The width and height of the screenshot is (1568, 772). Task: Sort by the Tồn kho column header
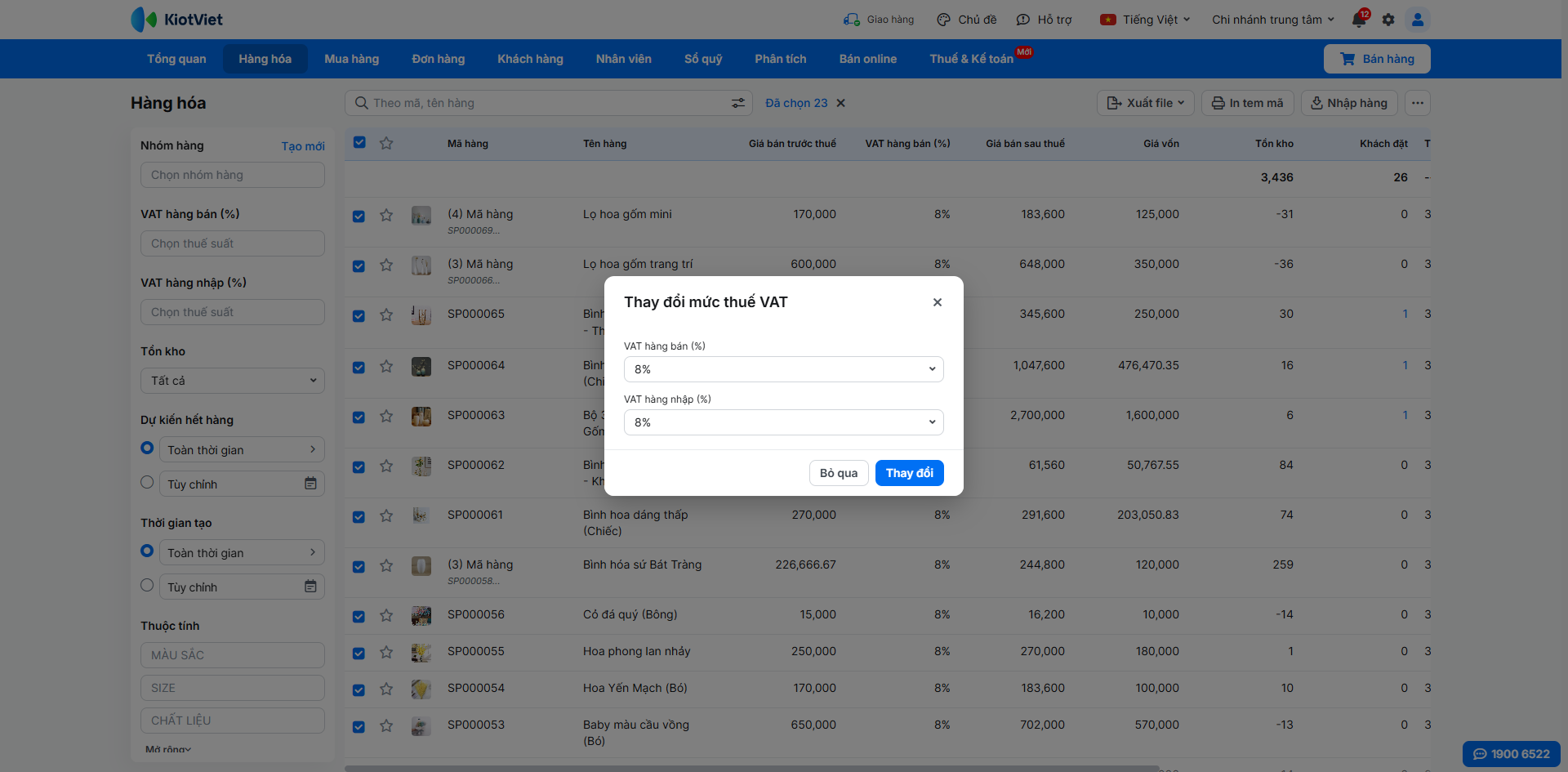pos(1274,144)
